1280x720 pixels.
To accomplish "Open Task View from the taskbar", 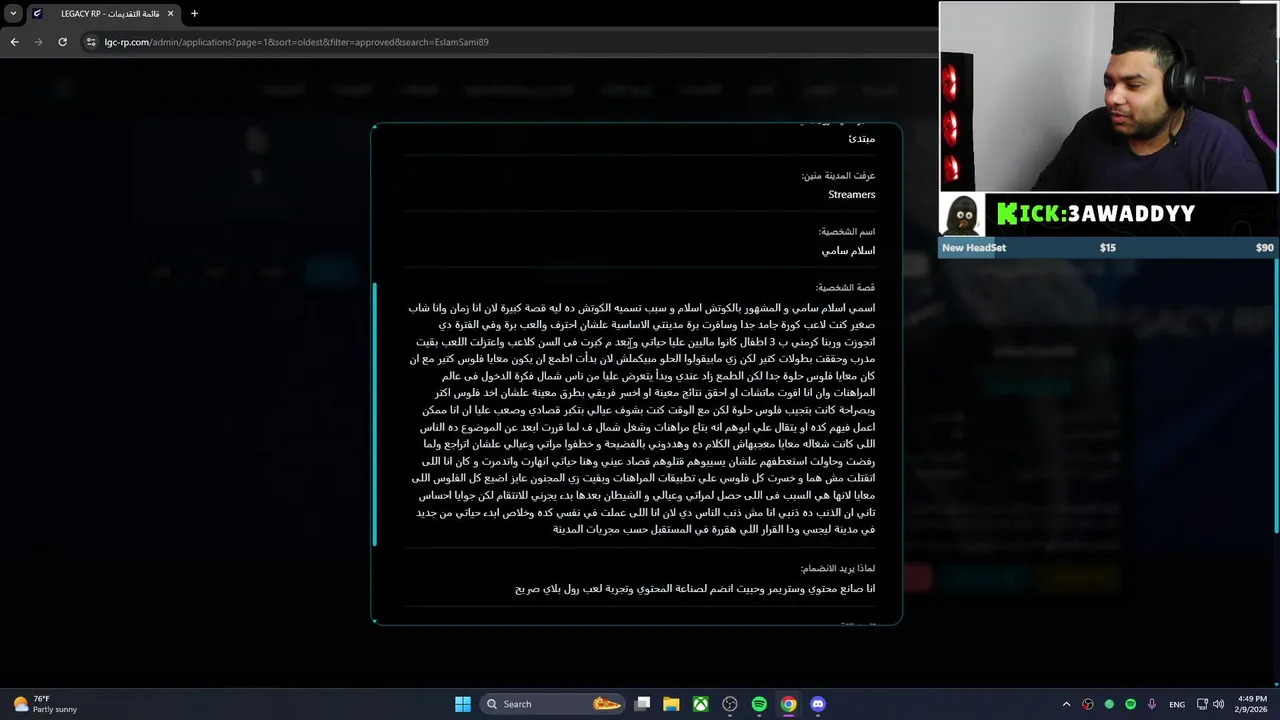I will (643, 704).
